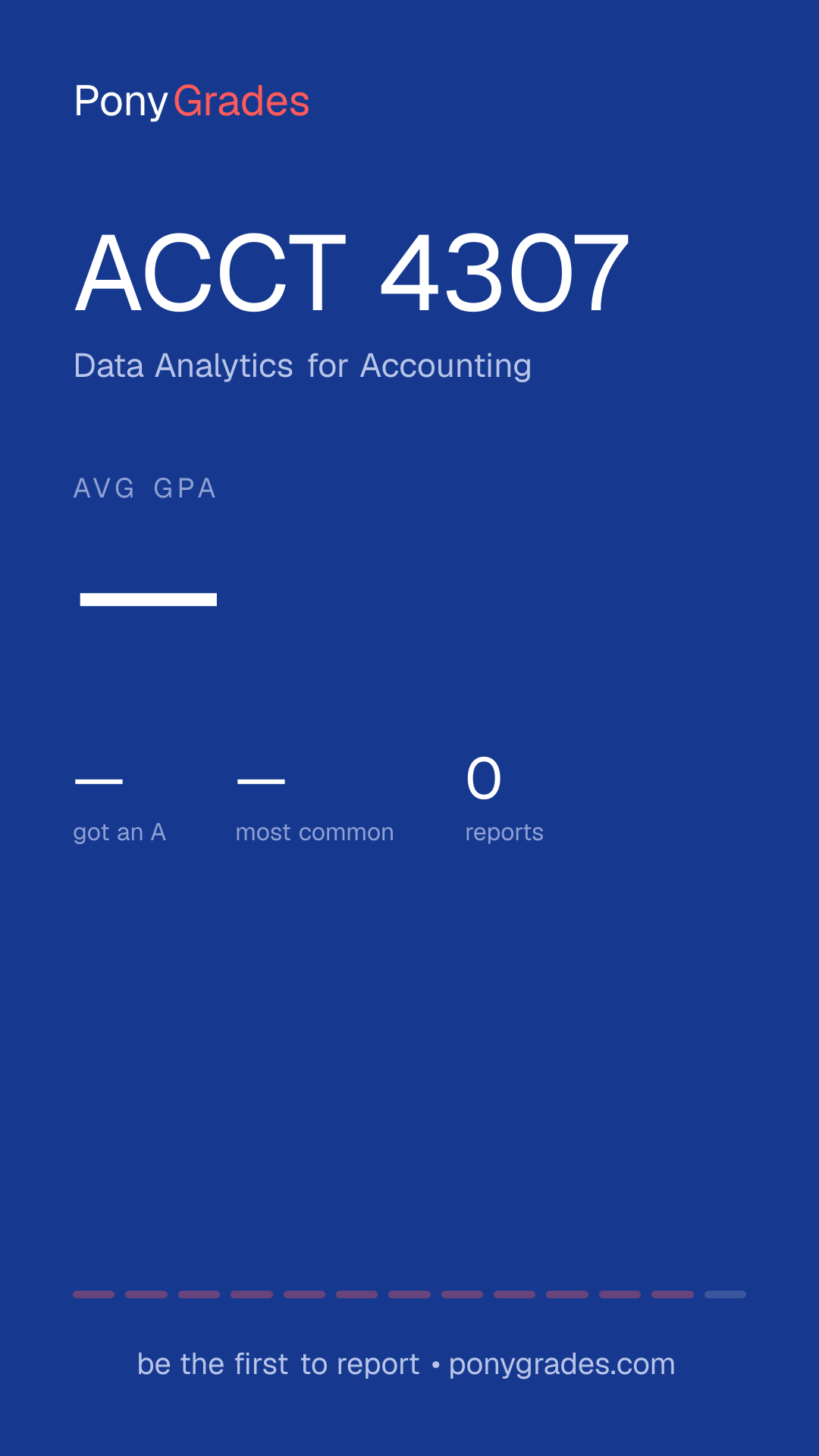Click be the first to report
Viewport: 819px width, 1456px height.
[278, 1364]
